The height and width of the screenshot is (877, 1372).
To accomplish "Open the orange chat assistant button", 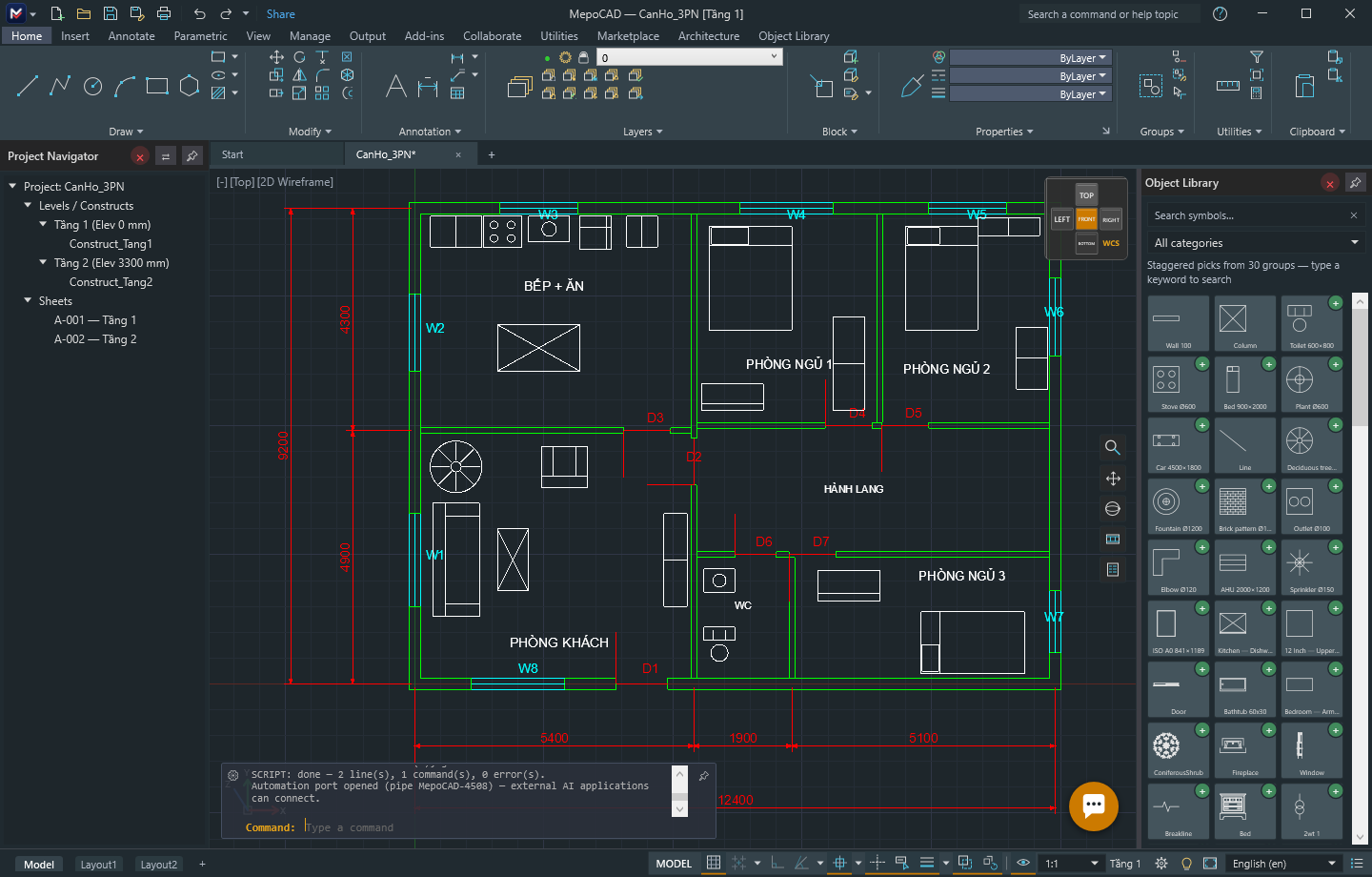I will pos(1094,806).
